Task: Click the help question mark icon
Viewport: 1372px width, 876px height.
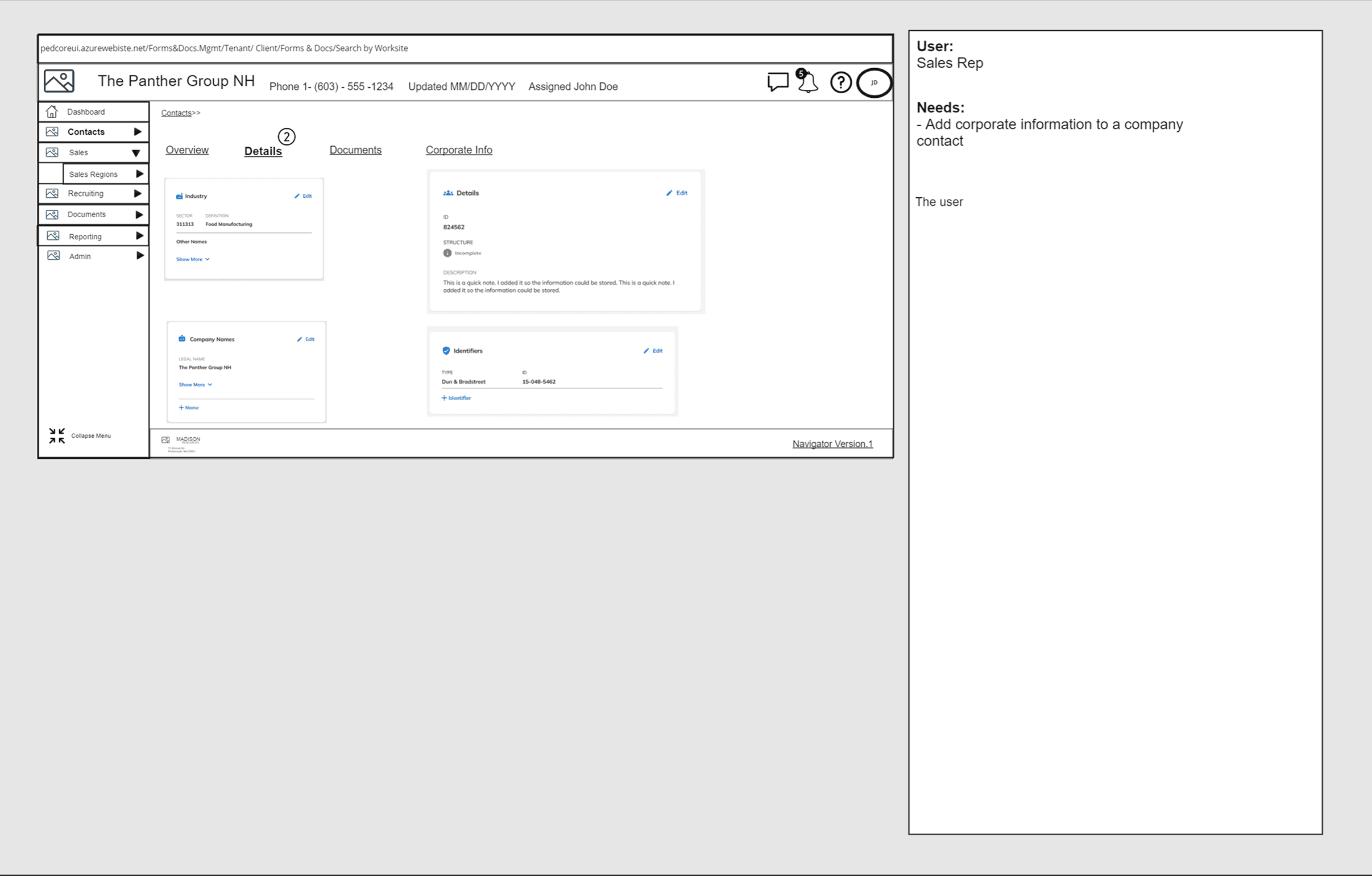Action: pos(840,82)
